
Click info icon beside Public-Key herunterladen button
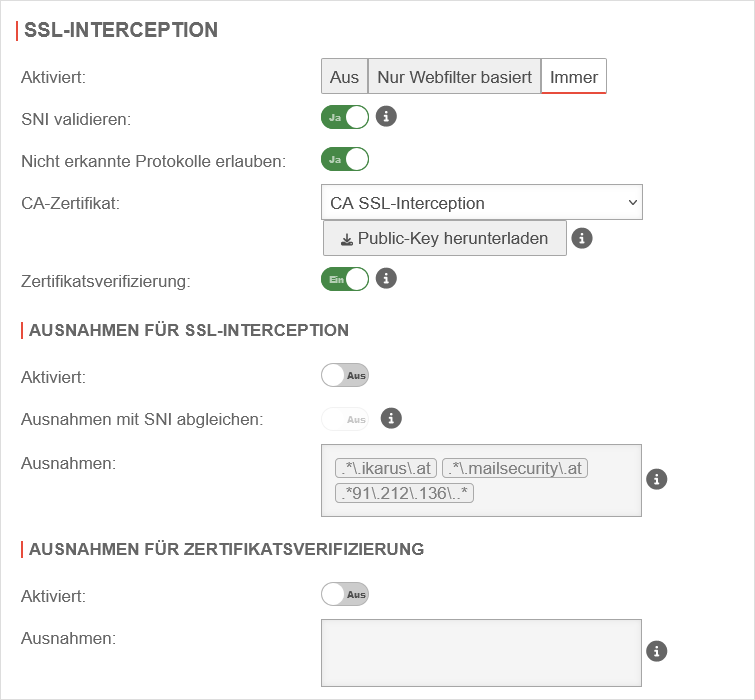582,238
